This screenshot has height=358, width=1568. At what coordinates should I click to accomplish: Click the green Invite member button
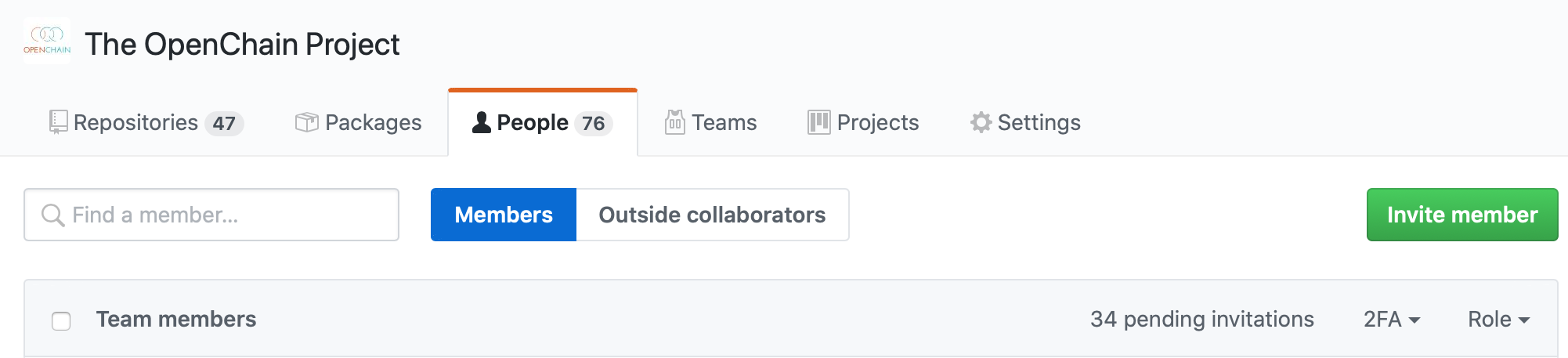click(1462, 215)
